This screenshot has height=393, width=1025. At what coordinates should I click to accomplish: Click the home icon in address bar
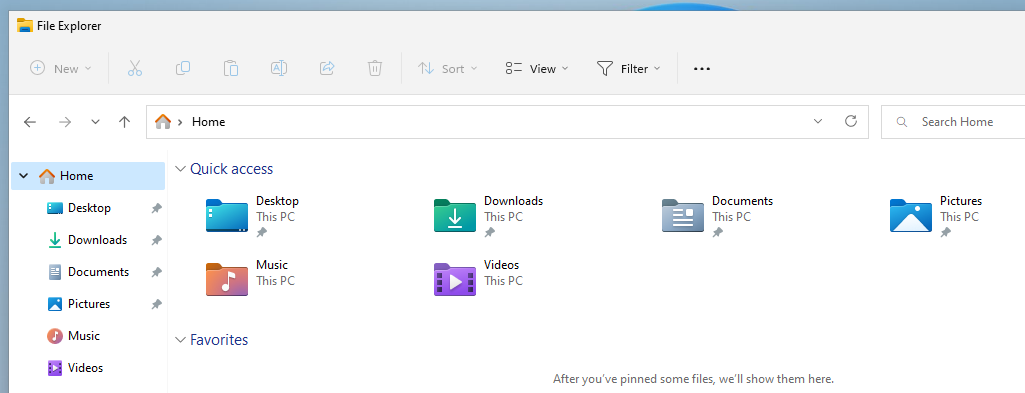163,121
